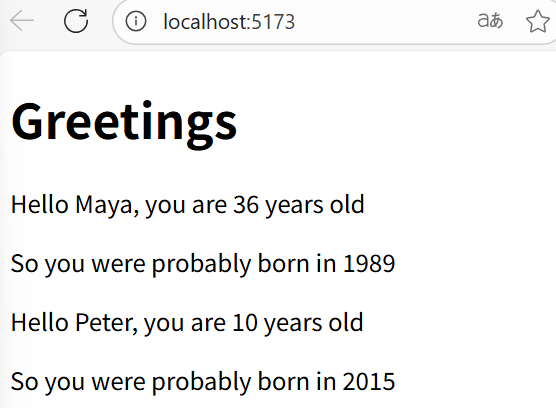Click the year 2015

pyautogui.click(x=369, y=382)
